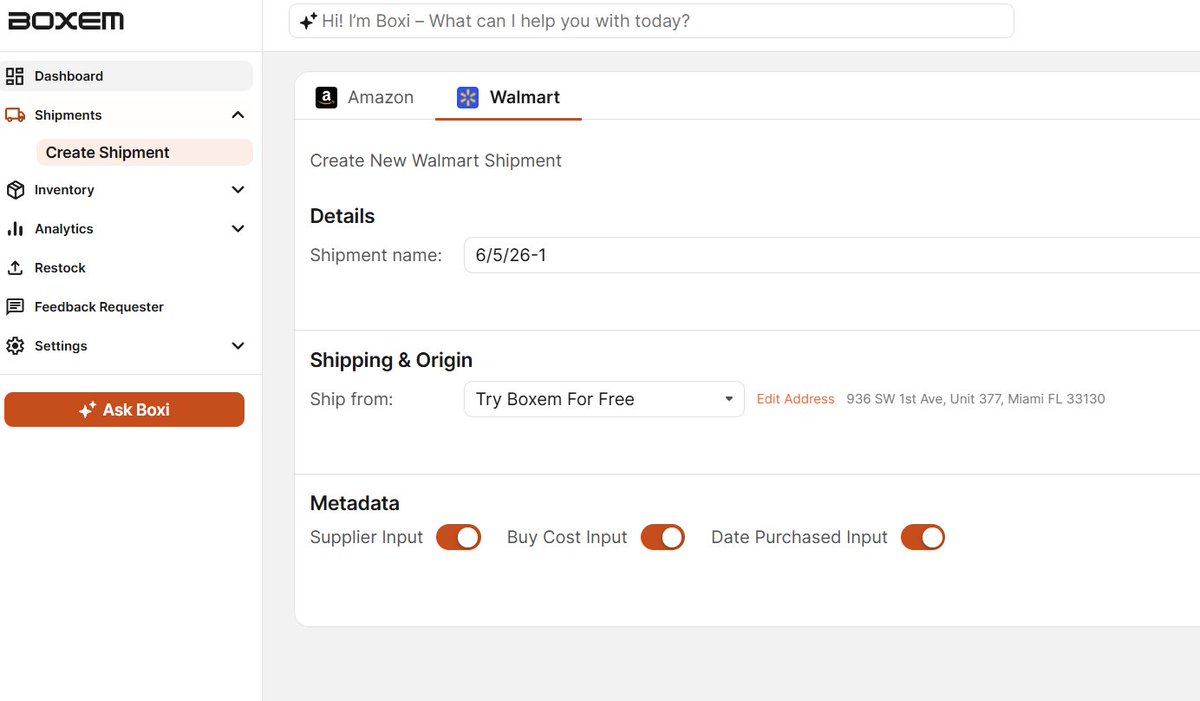
Task: Select the Inventory box icon
Action: [x=15, y=190]
